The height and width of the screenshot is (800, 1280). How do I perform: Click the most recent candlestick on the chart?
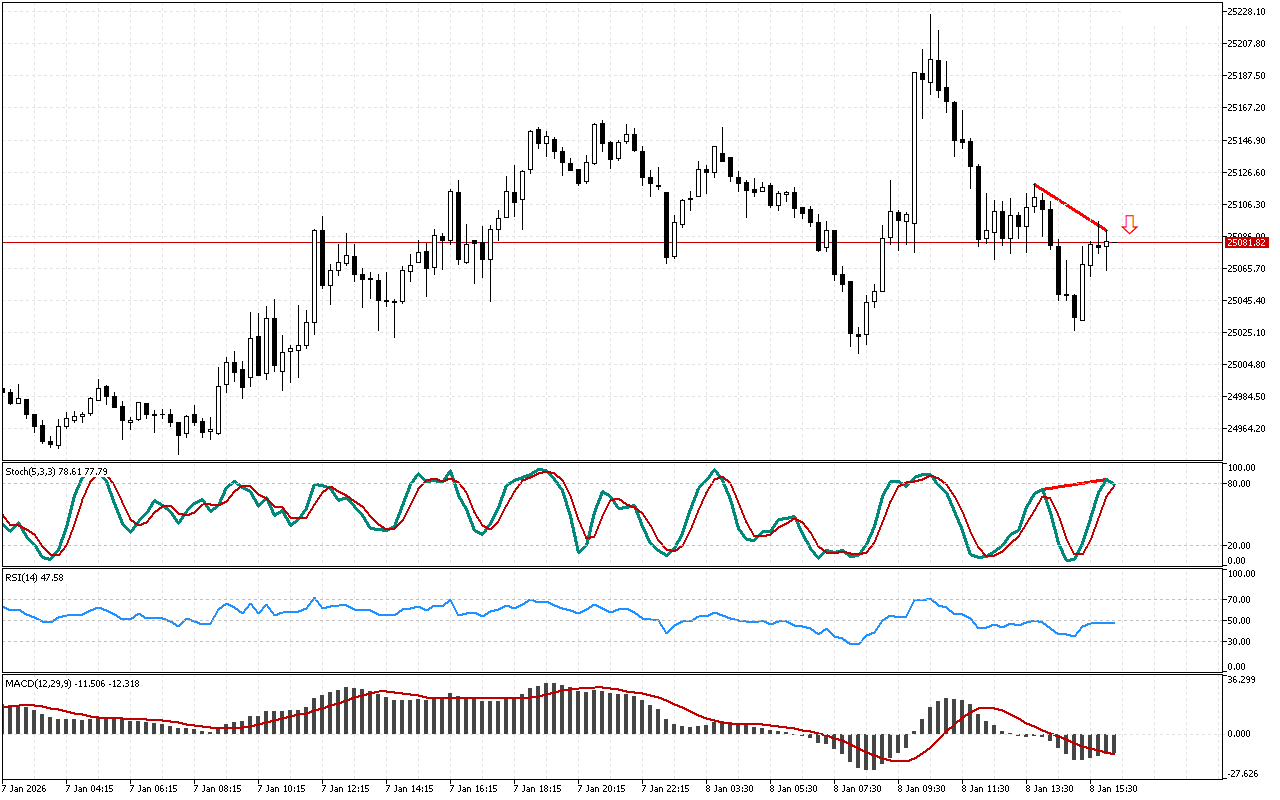click(x=1106, y=244)
